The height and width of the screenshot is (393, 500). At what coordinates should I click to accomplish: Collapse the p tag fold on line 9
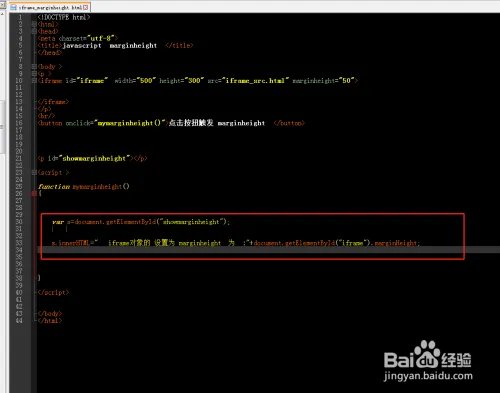click(x=34, y=74)
